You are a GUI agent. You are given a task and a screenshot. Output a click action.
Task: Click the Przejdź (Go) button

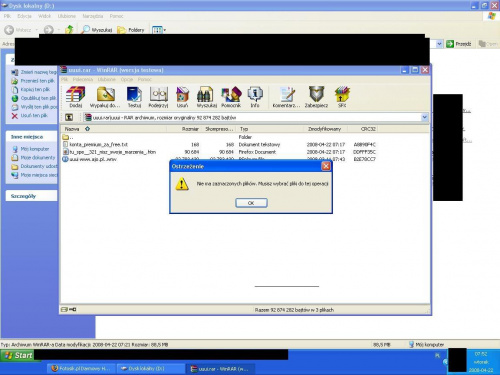tap(459, 44)
